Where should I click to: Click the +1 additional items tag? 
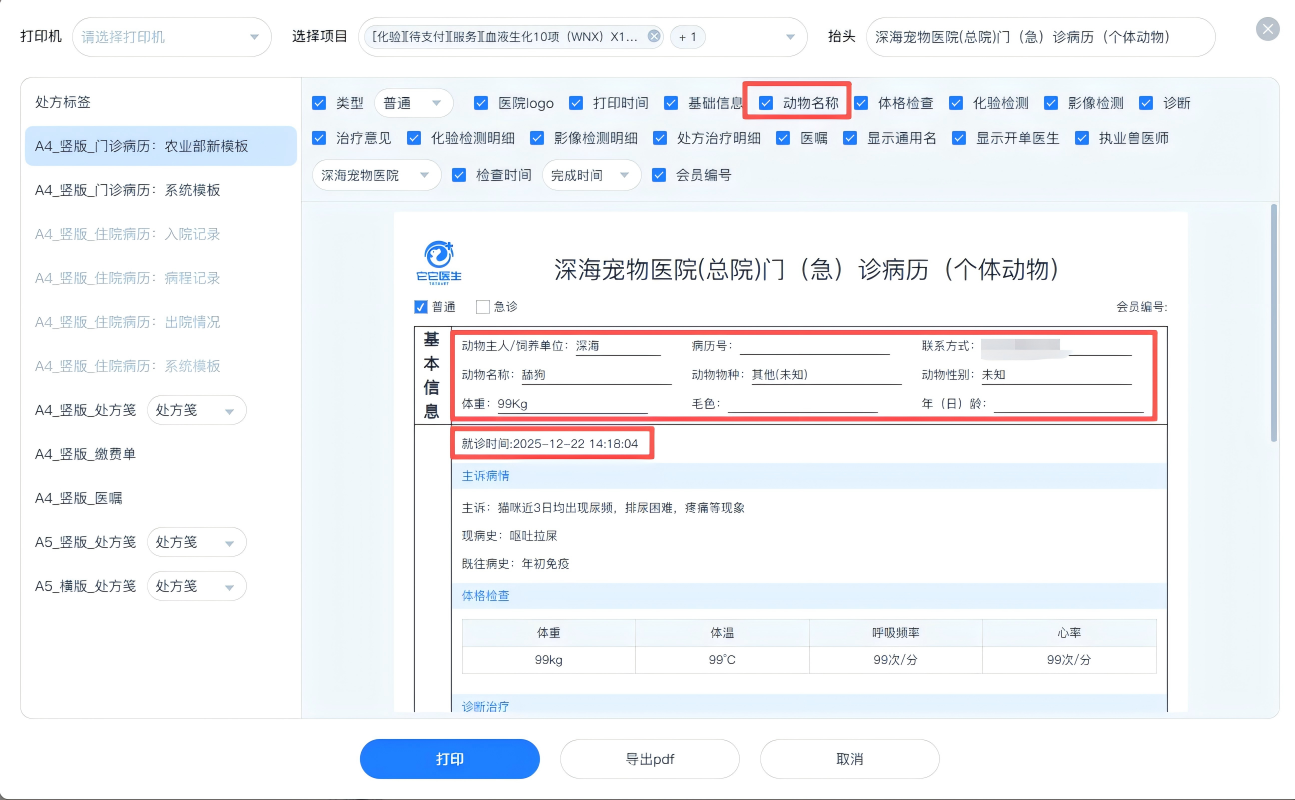click(688, 37)
